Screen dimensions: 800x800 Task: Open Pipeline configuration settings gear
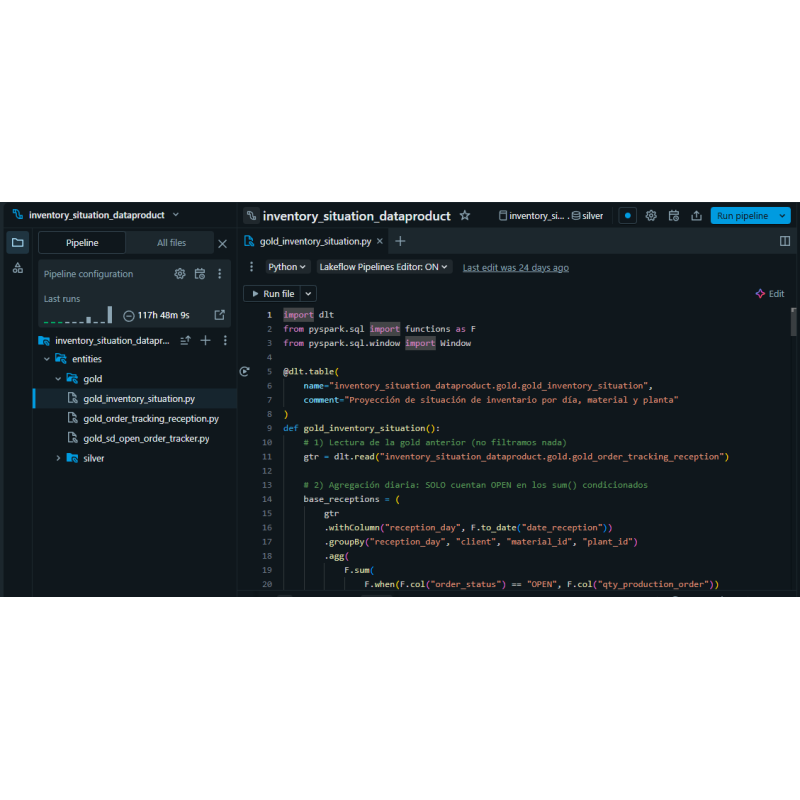click(180, 273)
